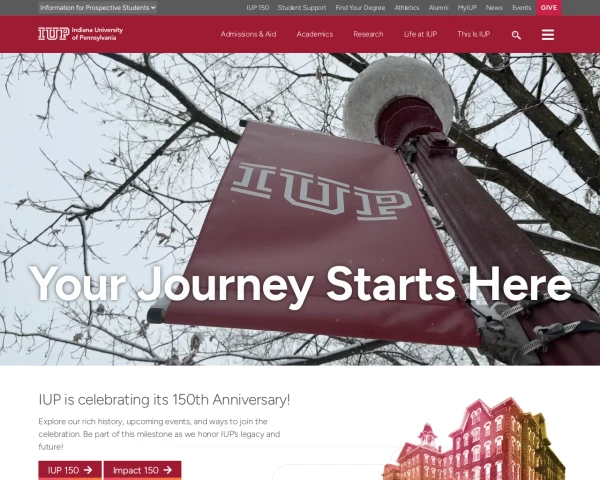Open This Is IUP menu
This screenshot has width=600, height=480.
(x=473, y=34)
